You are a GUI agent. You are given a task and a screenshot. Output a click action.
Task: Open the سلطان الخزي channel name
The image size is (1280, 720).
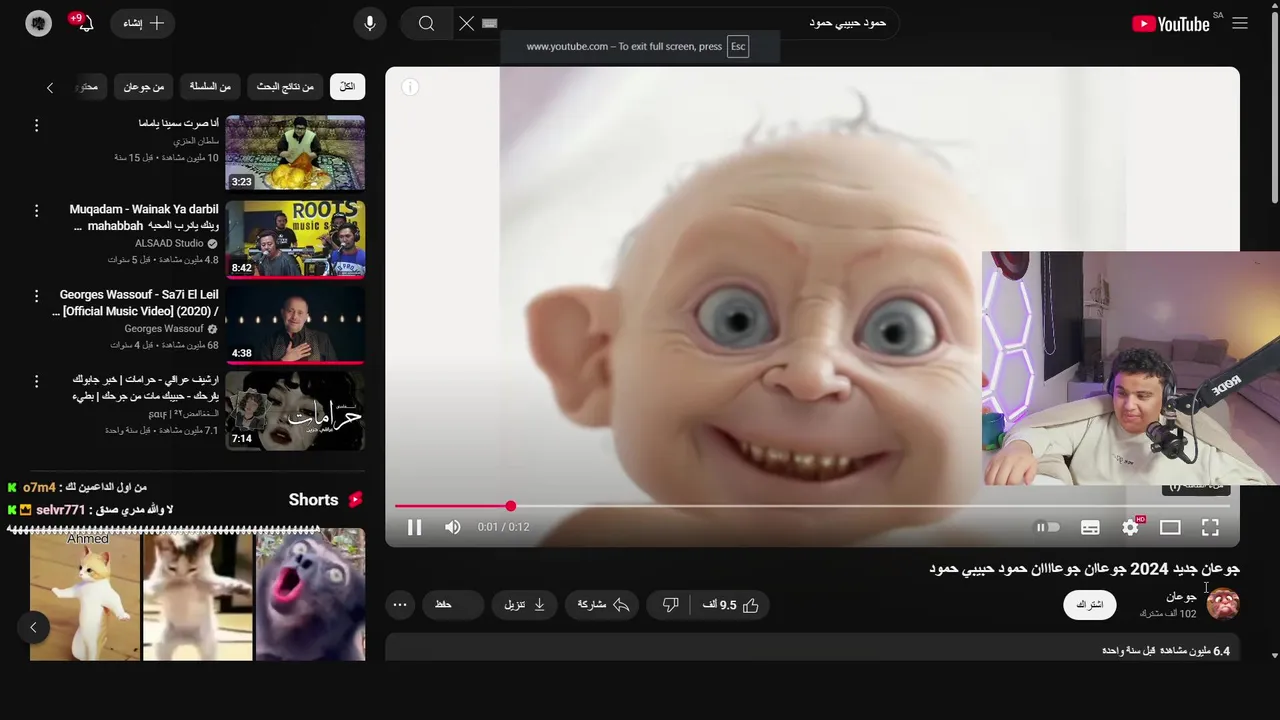click(x=196, y=141)
